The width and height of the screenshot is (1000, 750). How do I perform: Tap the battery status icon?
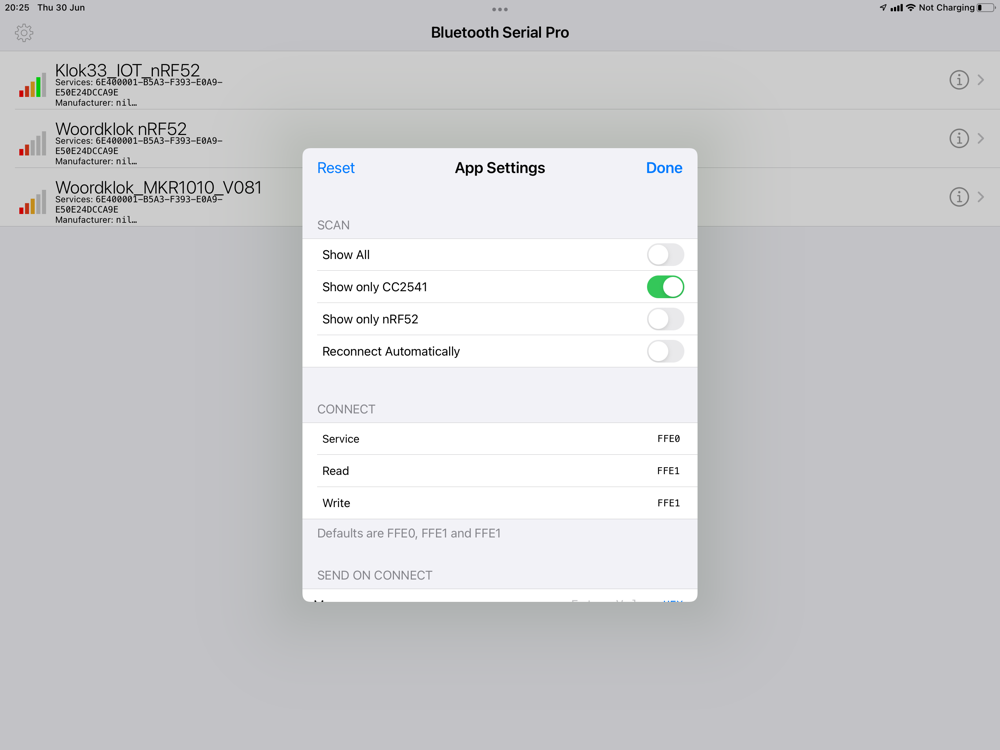pyautogui.click(x=985, y=8)
